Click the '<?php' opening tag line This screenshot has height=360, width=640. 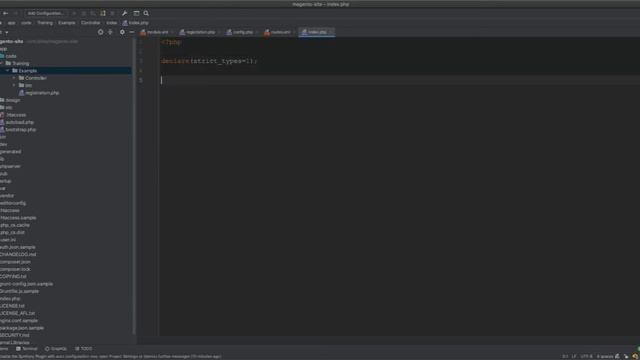[x=171, y=42]
